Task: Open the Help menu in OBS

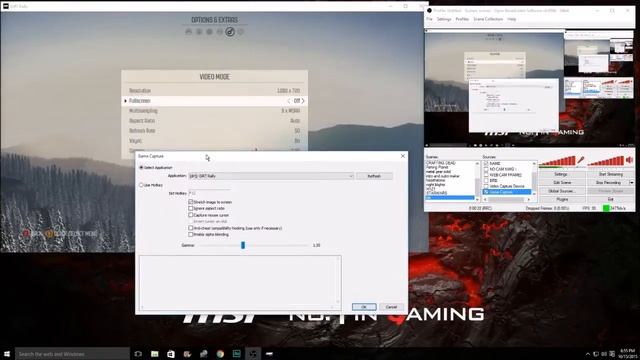Action: coord(511,19)
